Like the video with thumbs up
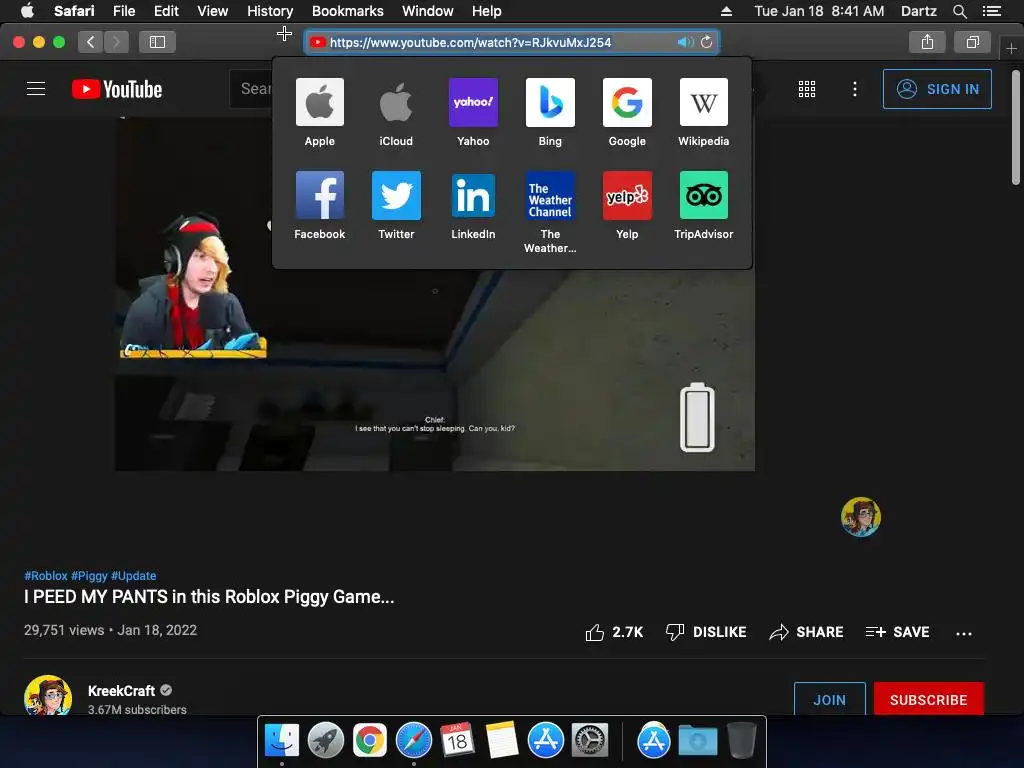 (614, 632)
